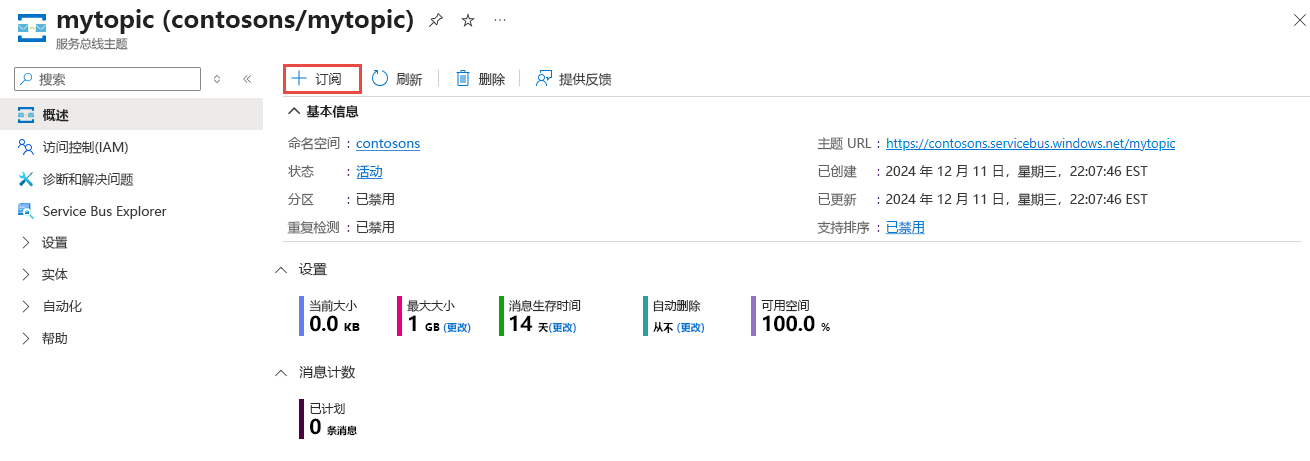The height and width of the screenshot is (461, 1310).
Task: Select 概述 in the sidebar
Action: (131, 115)
